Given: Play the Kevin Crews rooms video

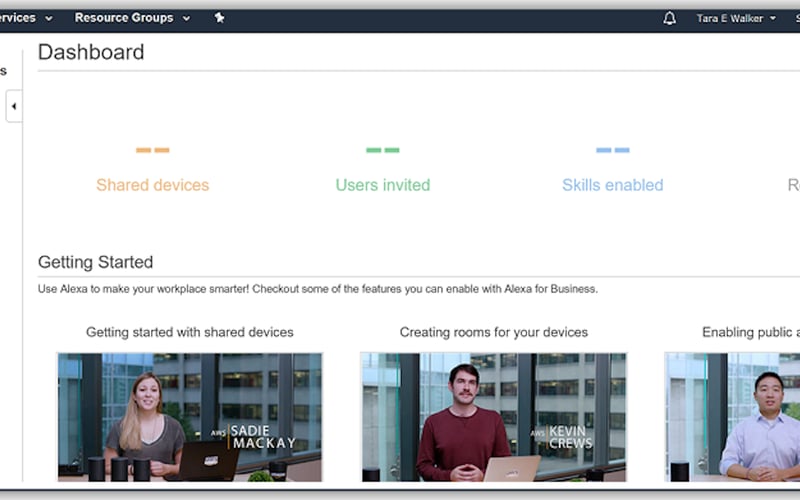Looking at the screenshot, I should pyautogui.click(x=493, y=417).
